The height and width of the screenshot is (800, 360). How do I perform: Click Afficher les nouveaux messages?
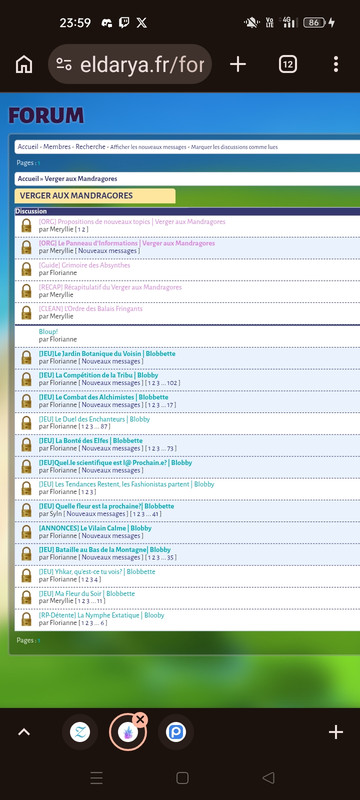pyautogui.click(x=148, y=147)
